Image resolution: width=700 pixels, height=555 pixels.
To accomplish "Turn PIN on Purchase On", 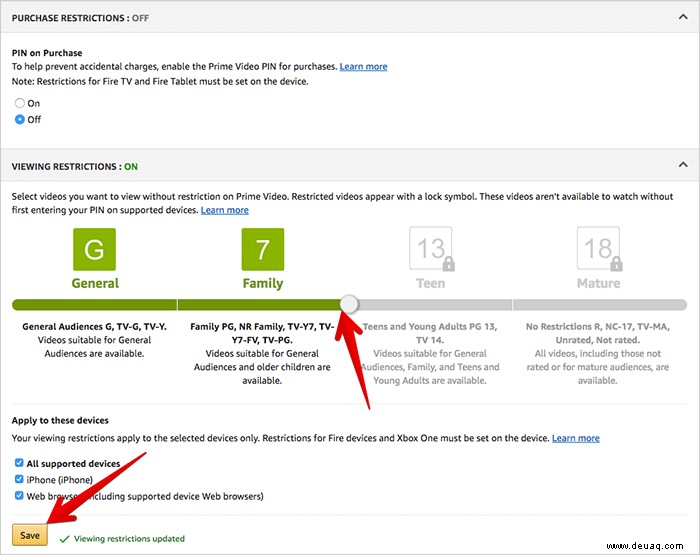I will point(20,103).
